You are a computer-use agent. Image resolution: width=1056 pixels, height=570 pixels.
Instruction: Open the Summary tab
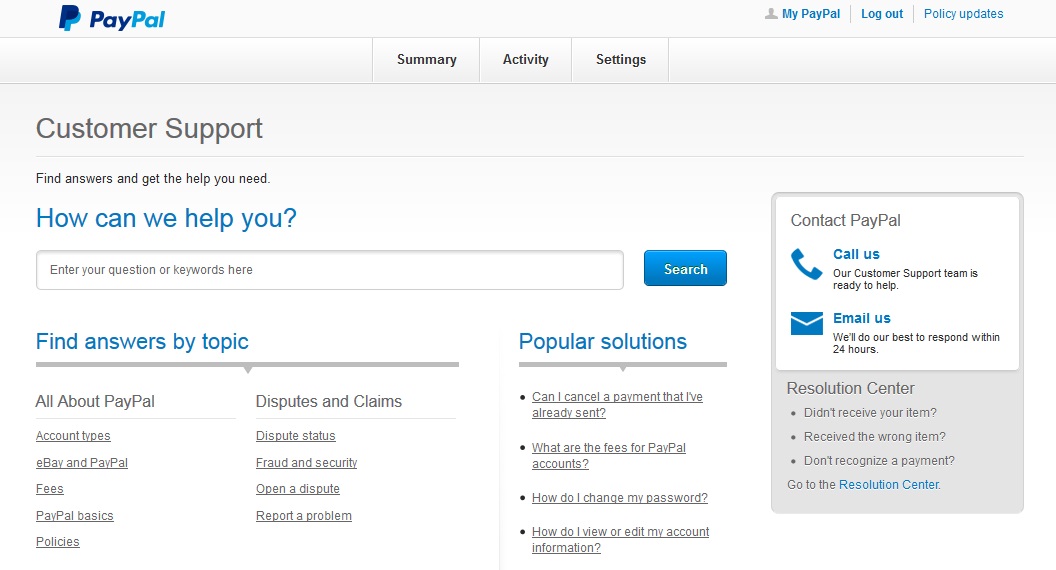pos(426,60)
